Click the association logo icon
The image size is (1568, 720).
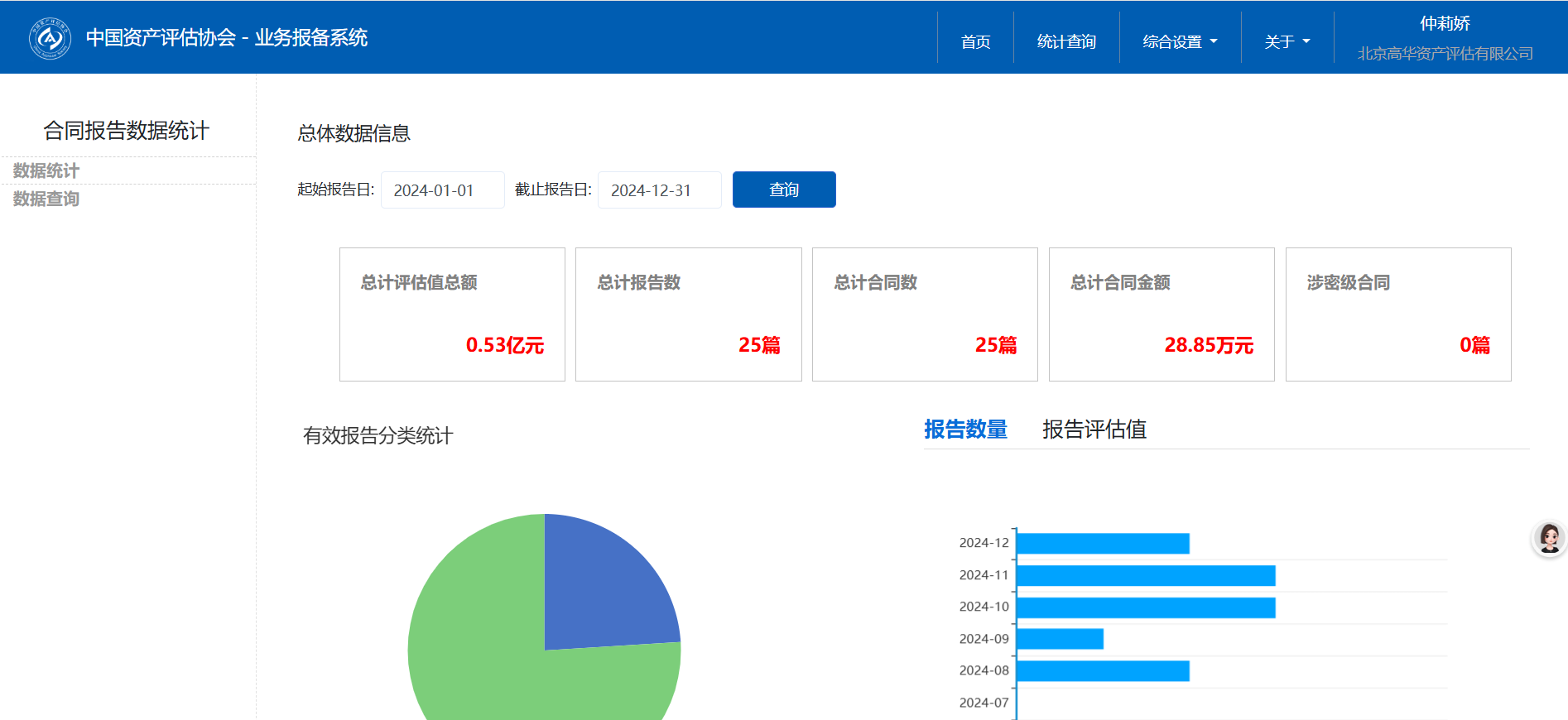50,38
